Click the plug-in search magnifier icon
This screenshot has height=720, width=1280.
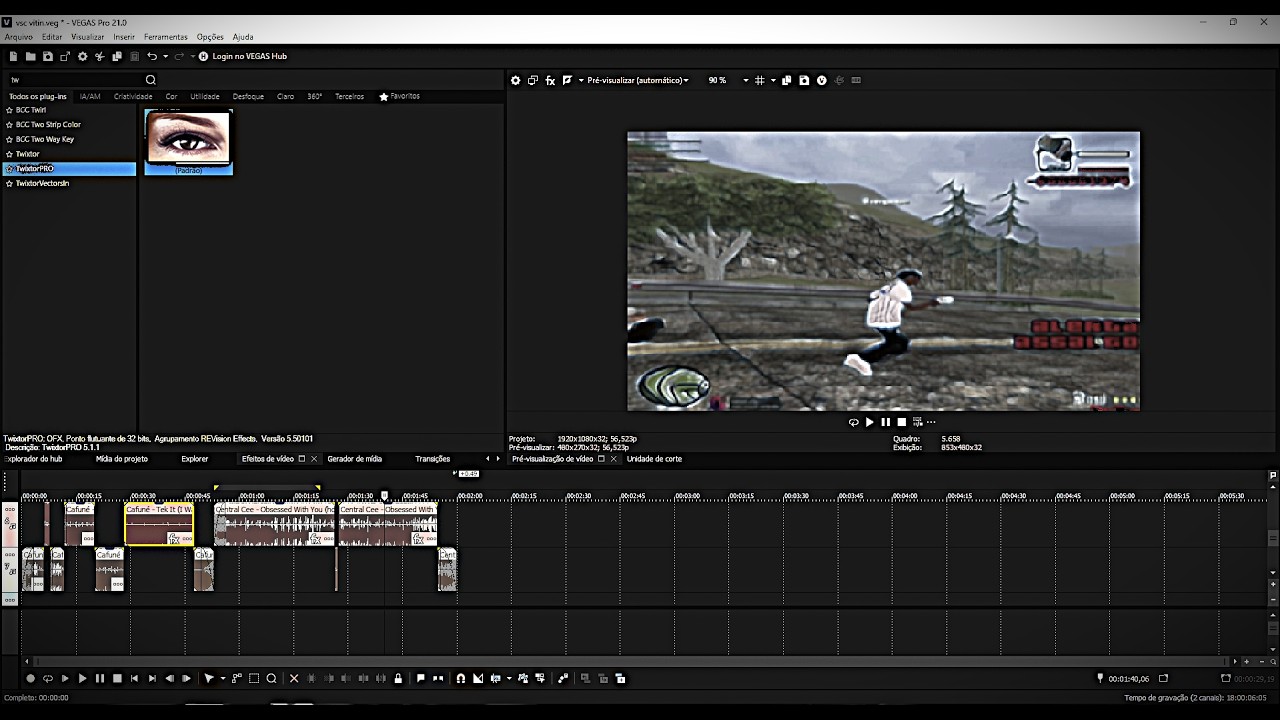tap(151, 80)
